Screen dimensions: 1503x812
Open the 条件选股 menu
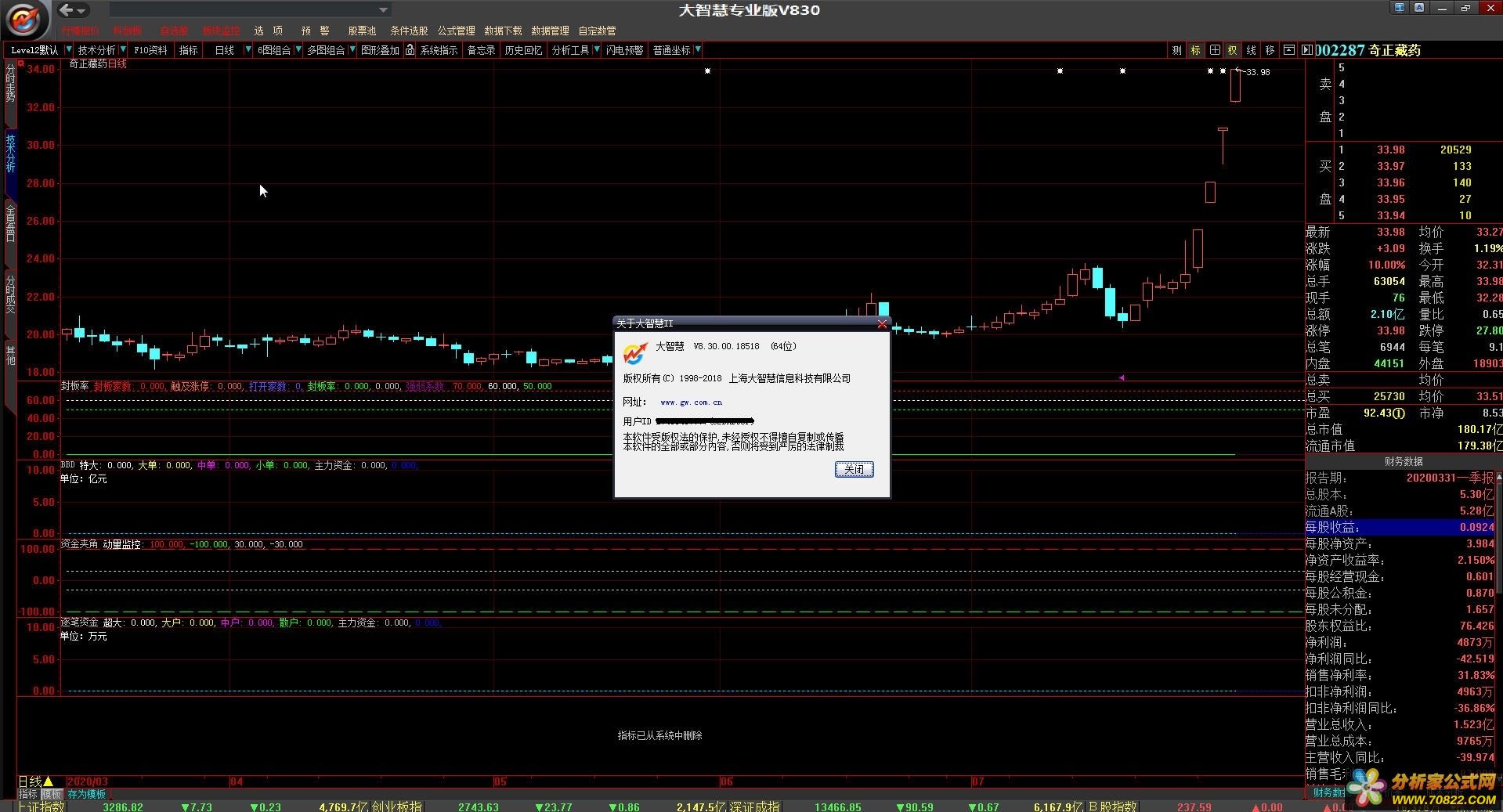pyautogui.click(x=409, y=31)
